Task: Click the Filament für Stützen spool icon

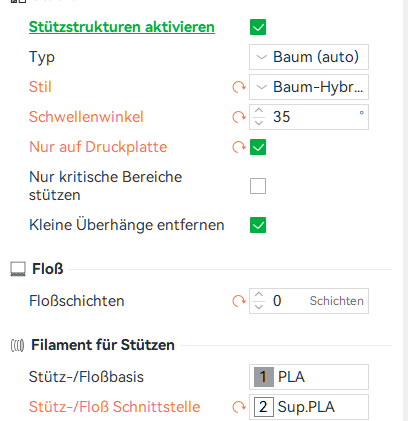Action: [x=17, y=345]
